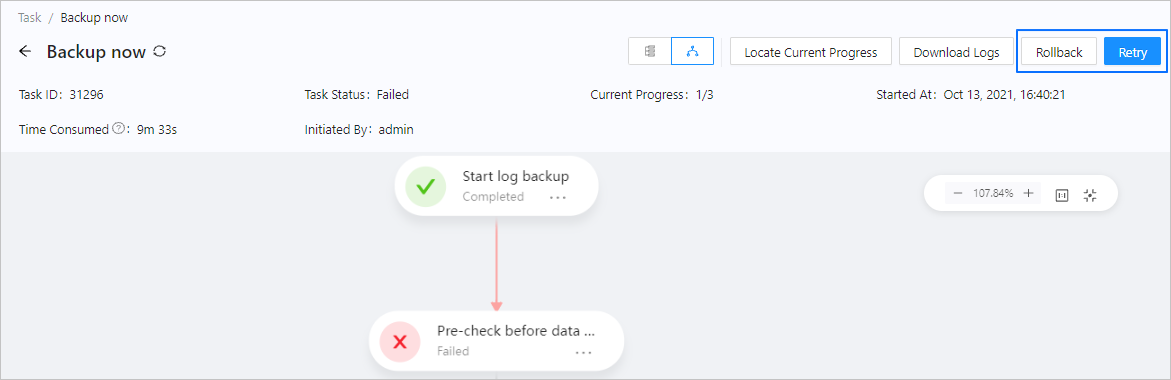Open more options for failed Pre-check step
This screenshot has width=1171, height=380.
click(x=583, y=352)
